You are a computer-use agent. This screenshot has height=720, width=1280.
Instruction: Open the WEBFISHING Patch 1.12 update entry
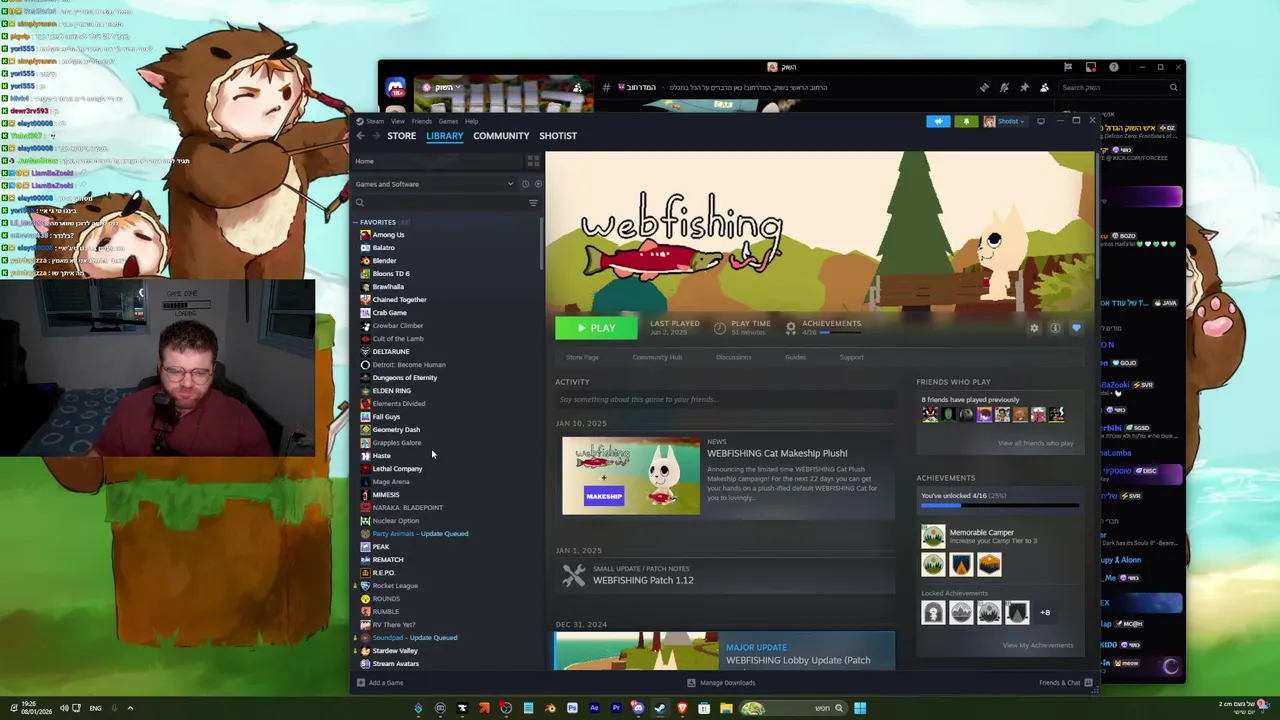pos(725,575)
